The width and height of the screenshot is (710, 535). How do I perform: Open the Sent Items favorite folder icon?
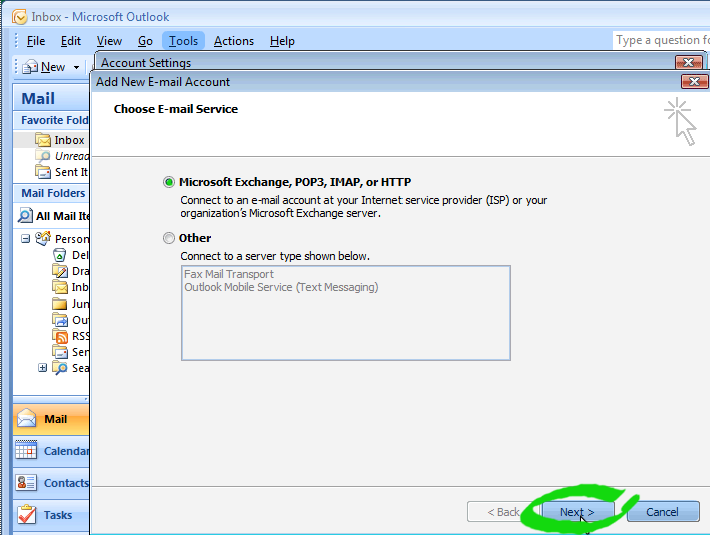coord(43,172)
